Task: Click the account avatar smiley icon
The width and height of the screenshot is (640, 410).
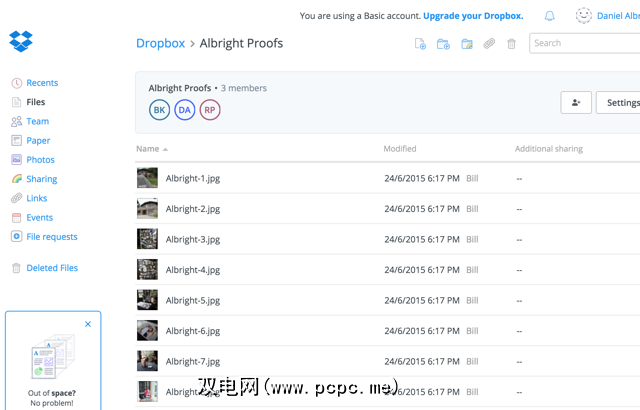Action: pyautogui.click(x=584, y=16)
